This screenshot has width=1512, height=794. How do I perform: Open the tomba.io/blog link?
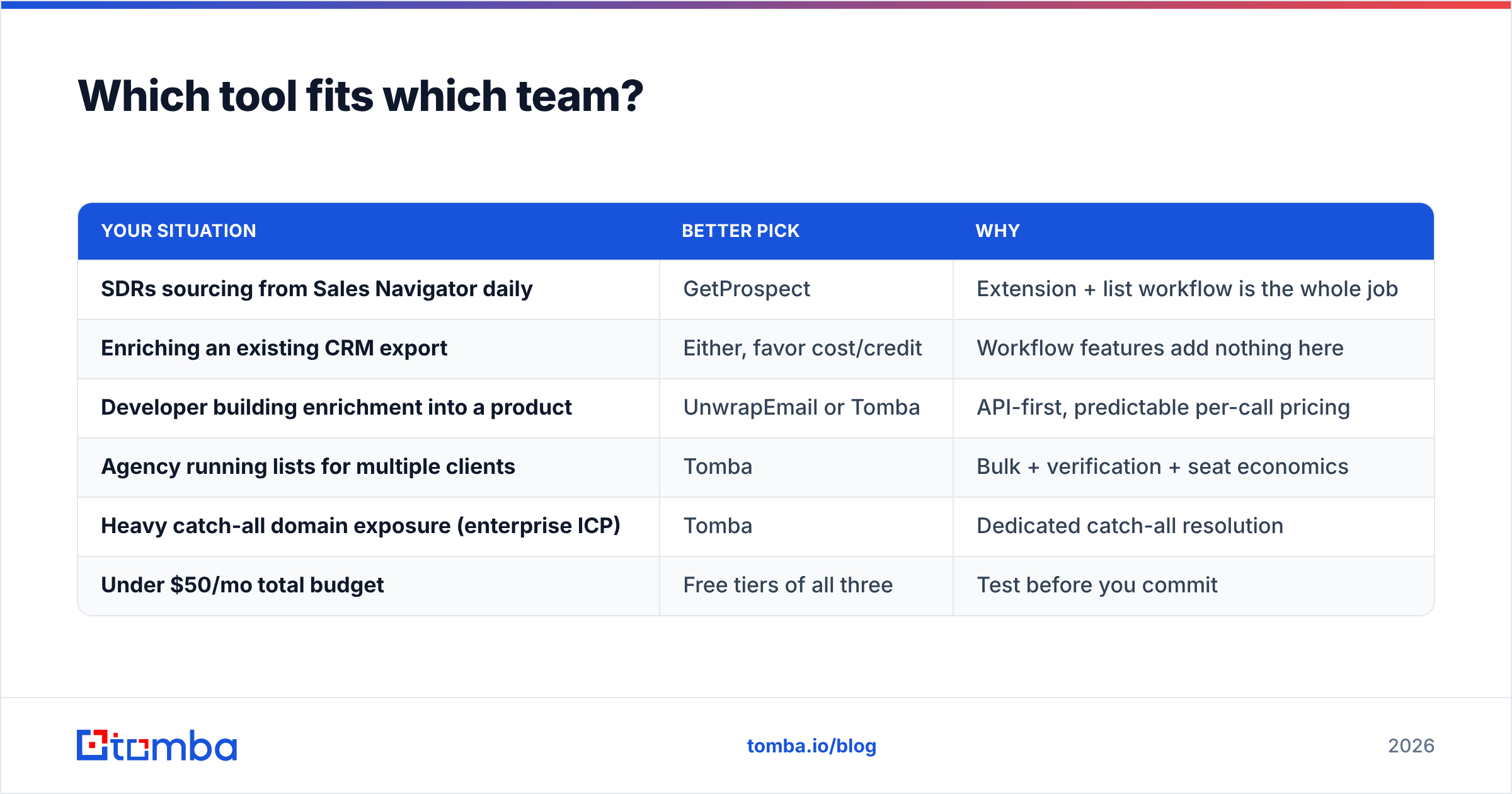click(x=811, y=746)
